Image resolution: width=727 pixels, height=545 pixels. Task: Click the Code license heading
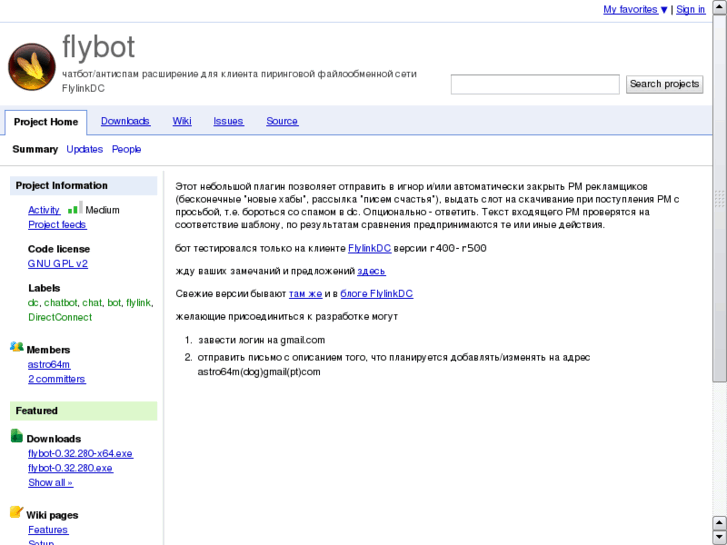59,249
